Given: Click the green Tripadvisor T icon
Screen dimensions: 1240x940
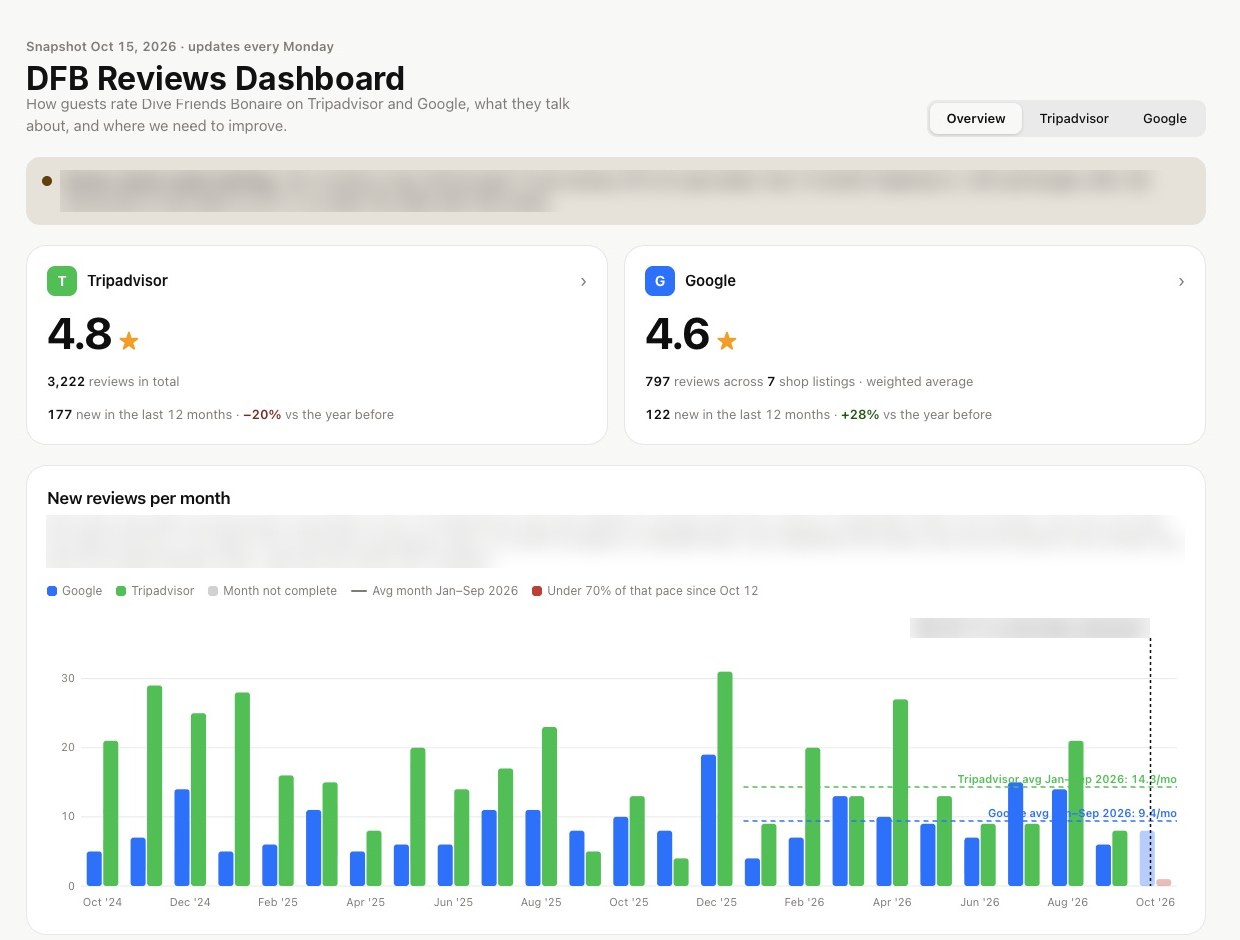Looking at the screenshot, I should coord(62,281).
